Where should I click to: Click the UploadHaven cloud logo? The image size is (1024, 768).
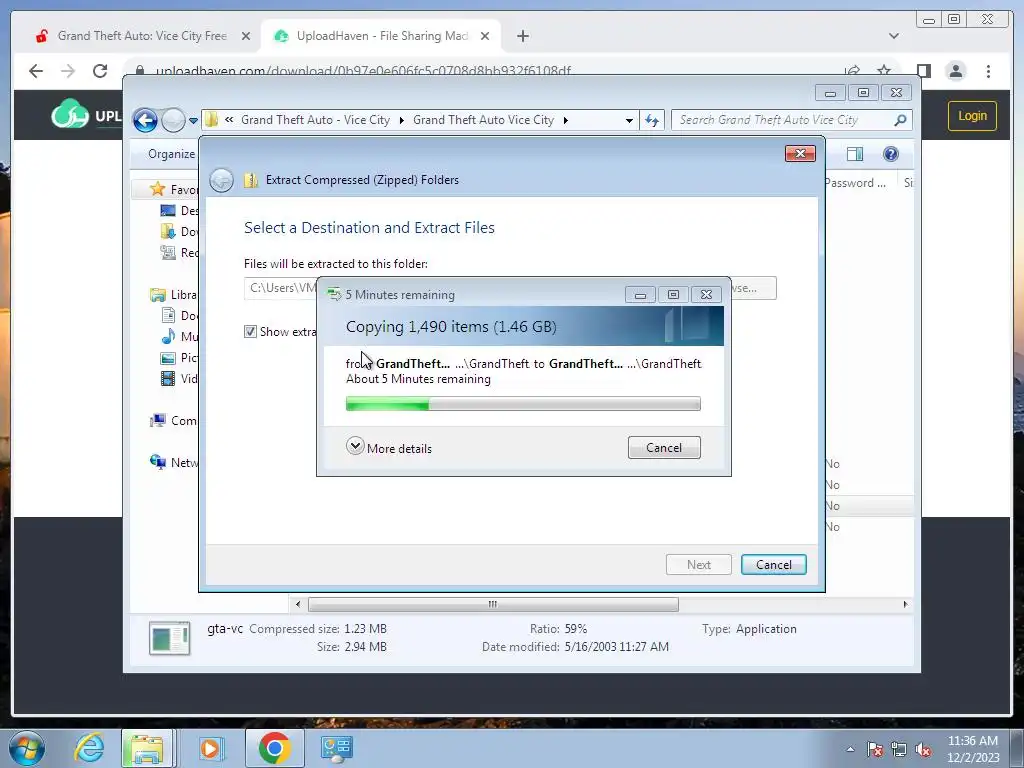(x=70, y=114)
